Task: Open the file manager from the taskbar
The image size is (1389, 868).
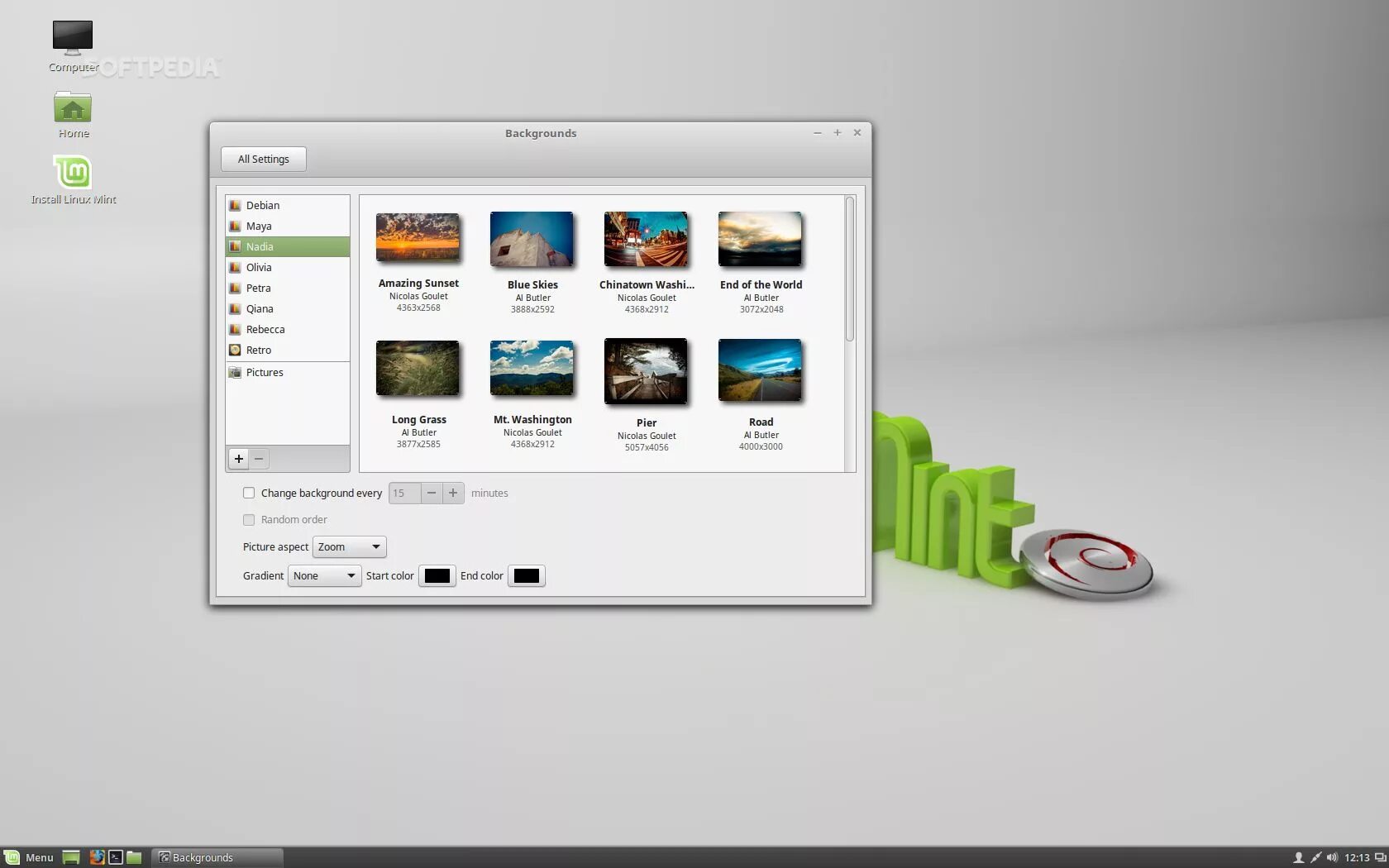Action: (134, 857)
